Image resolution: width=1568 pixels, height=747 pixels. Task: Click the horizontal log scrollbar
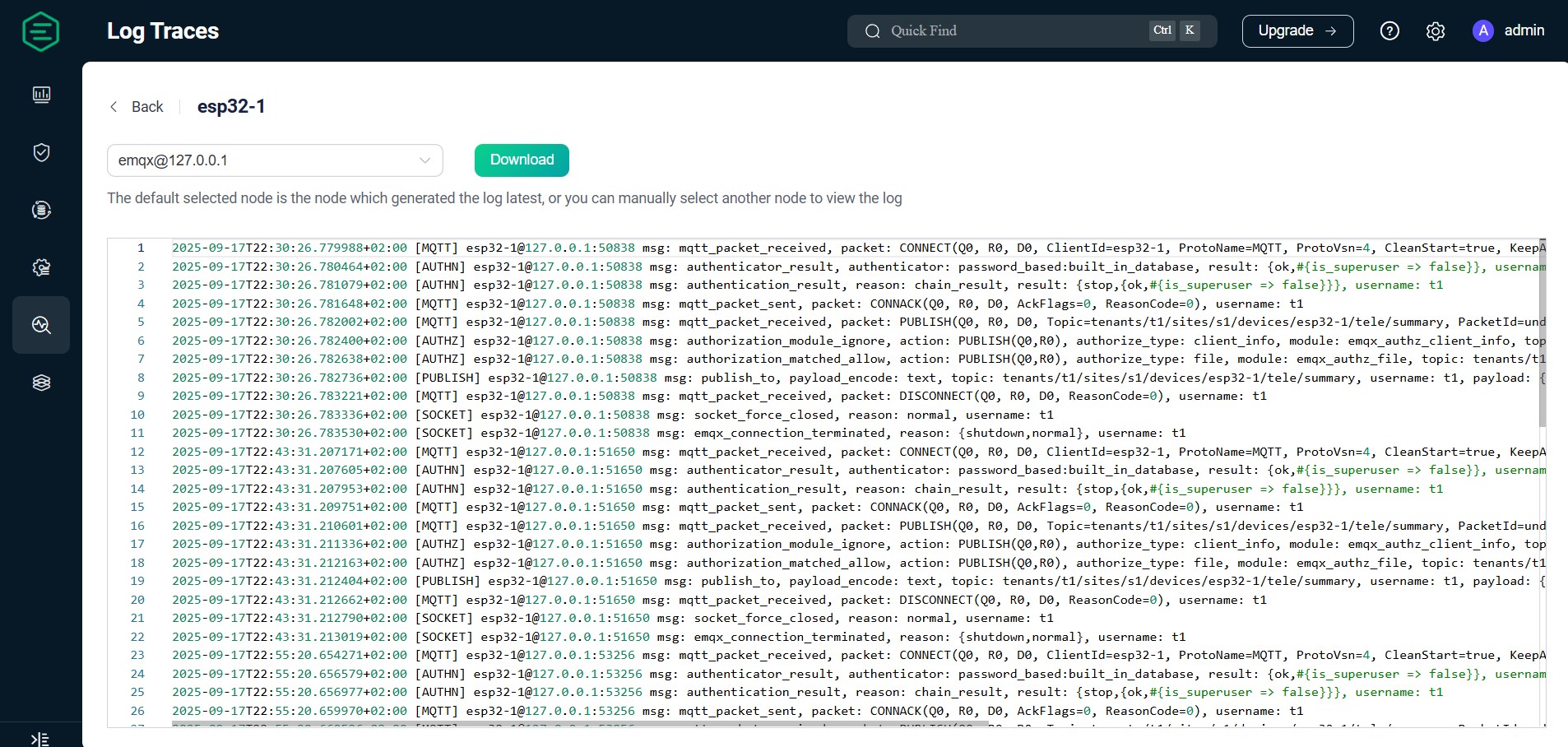(576, 726)
